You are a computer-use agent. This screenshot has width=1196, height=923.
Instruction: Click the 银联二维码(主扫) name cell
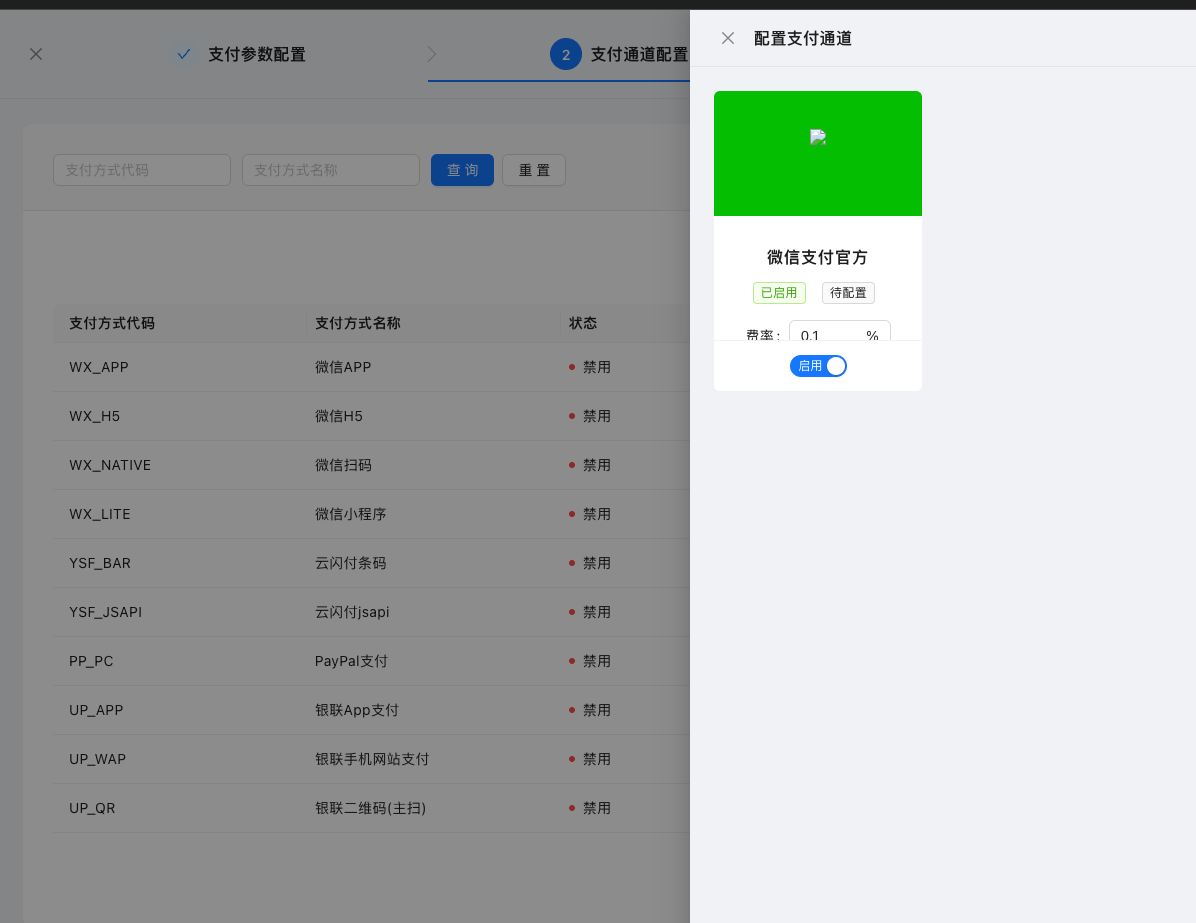371,808
